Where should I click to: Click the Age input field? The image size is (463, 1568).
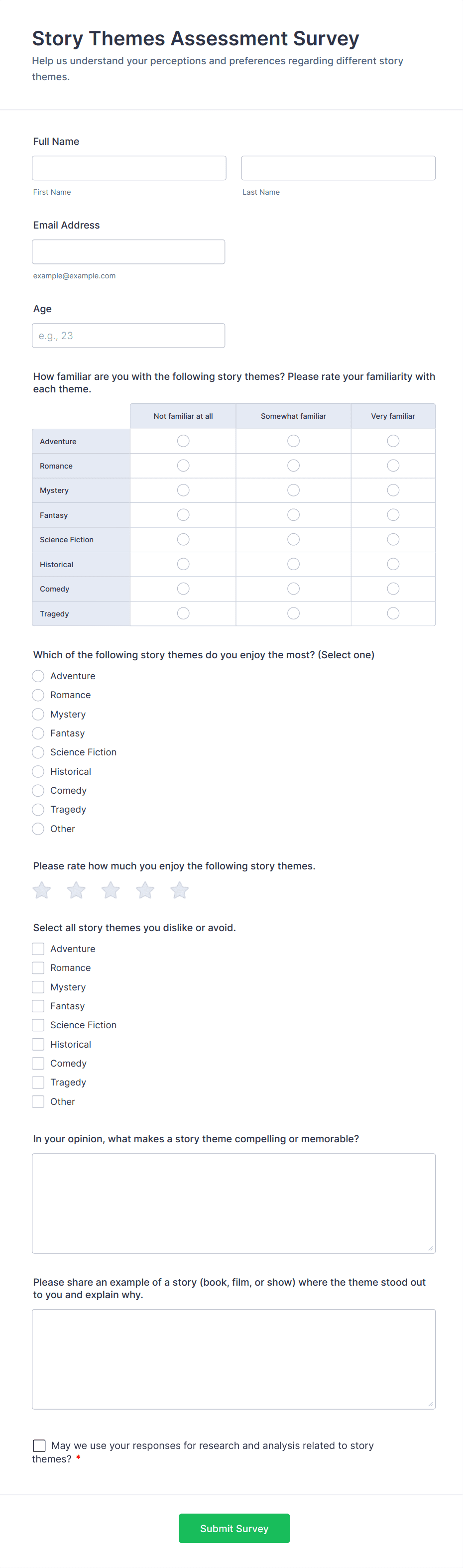click(128, 335)
